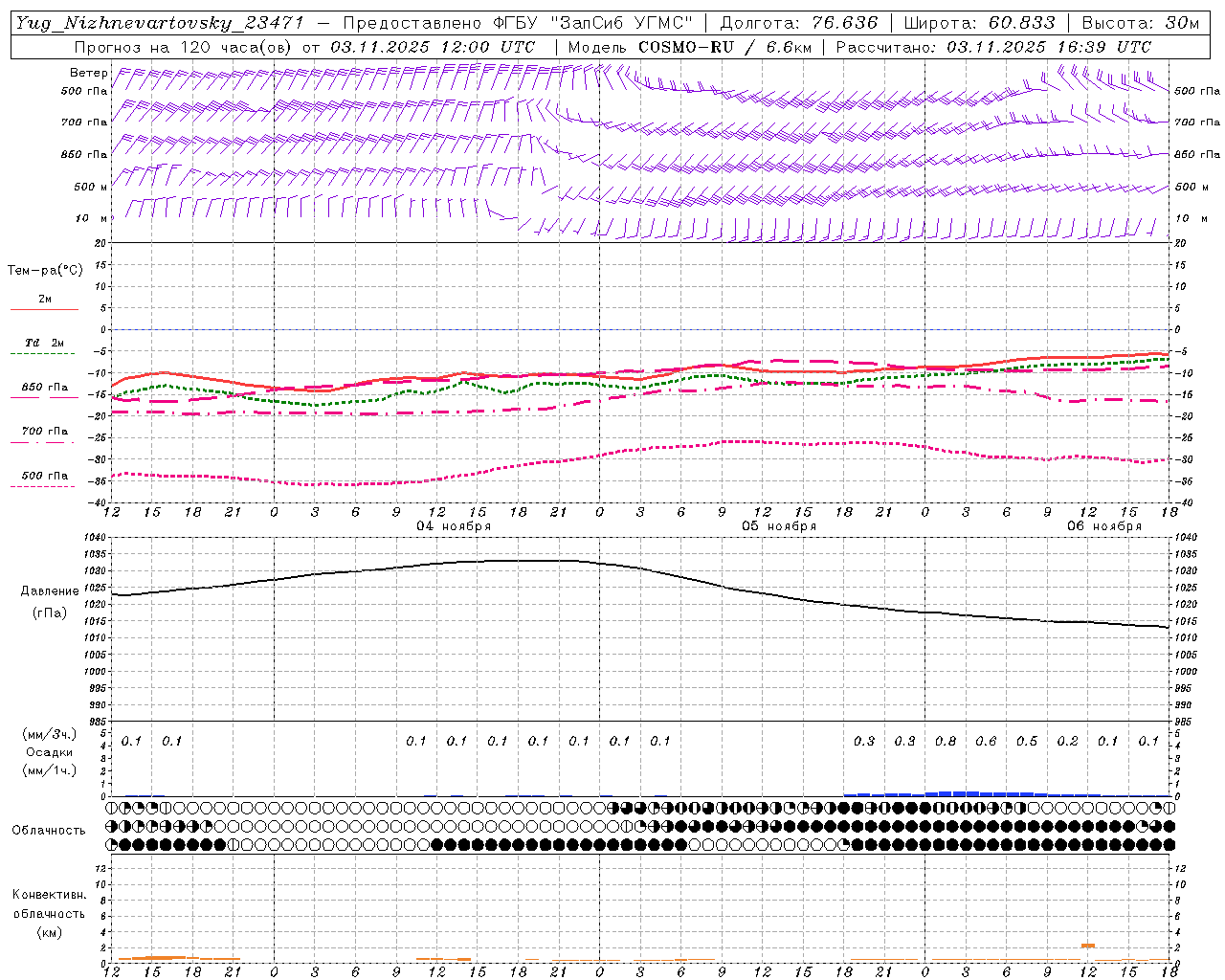Click the 0.6 precipitation value
Image resolution: width=1225 pixels, height=980 pixels.
[x=986, y=742]
